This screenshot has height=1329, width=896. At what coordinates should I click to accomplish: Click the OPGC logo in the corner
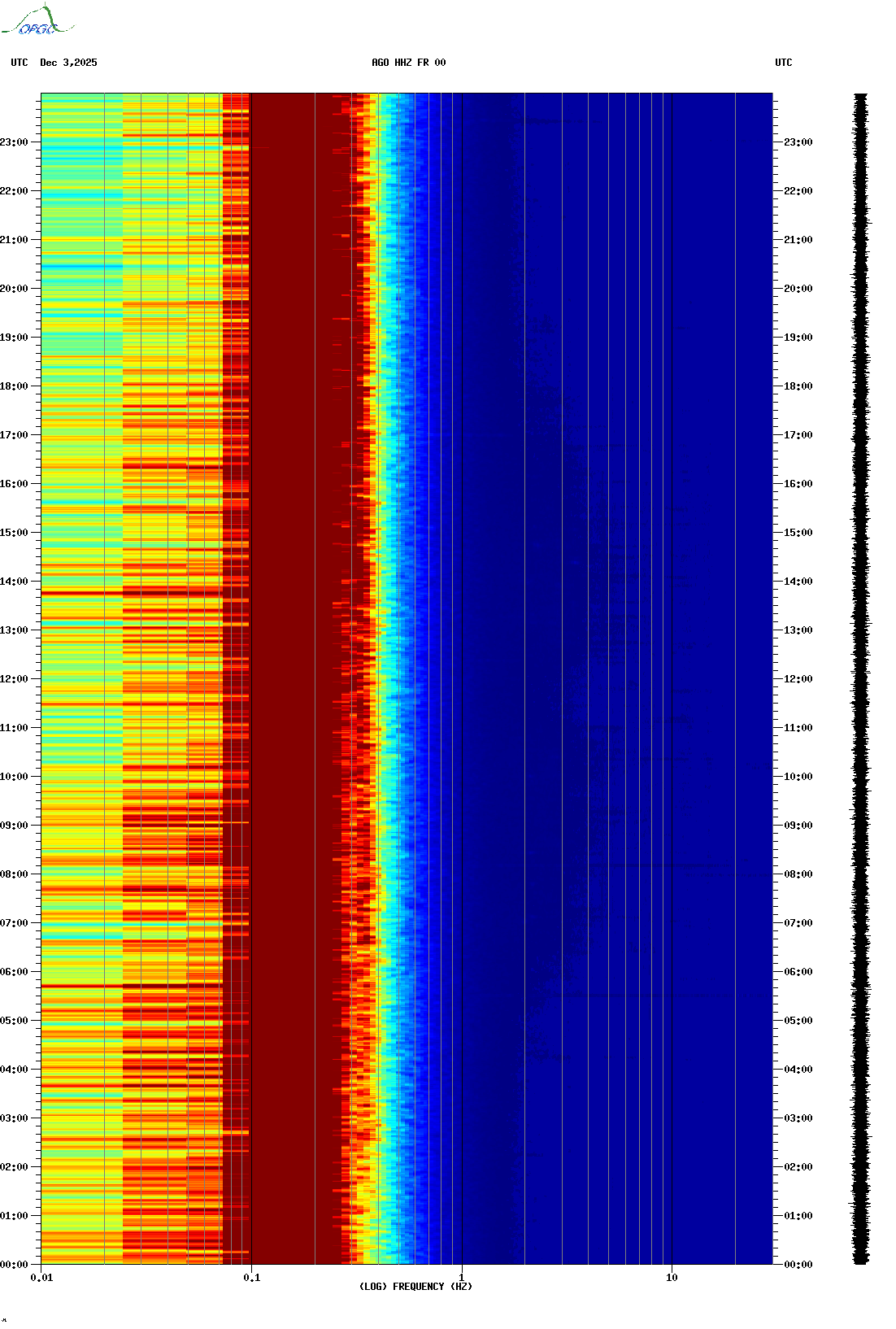tap(37, 22)
